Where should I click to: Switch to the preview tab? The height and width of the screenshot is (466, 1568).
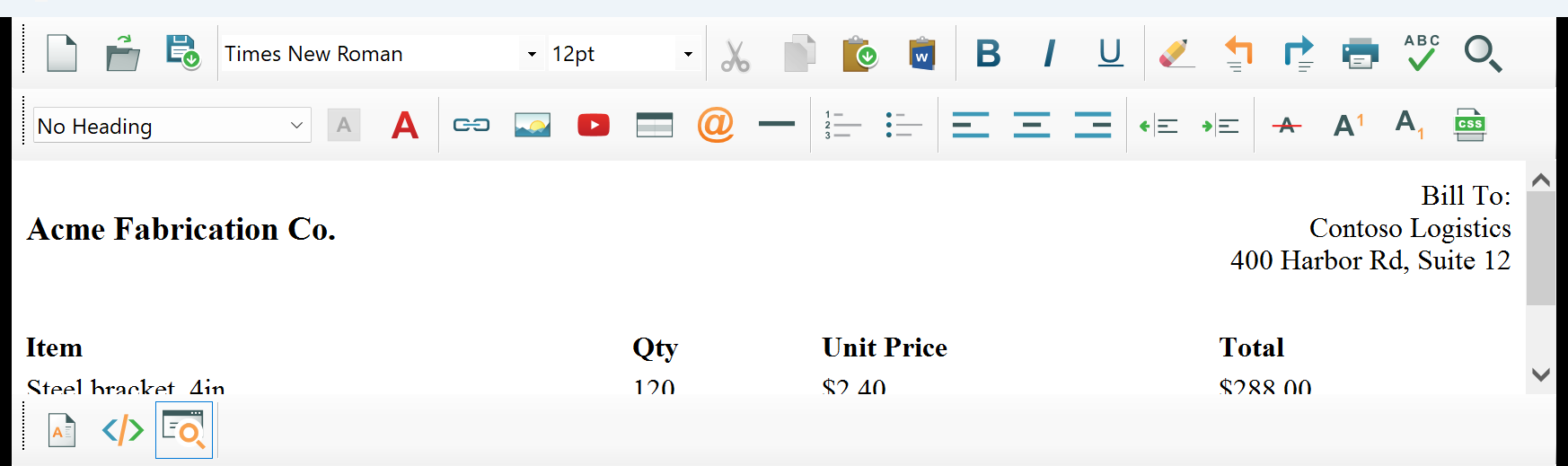pyautogui.click(x=184, y=430)
